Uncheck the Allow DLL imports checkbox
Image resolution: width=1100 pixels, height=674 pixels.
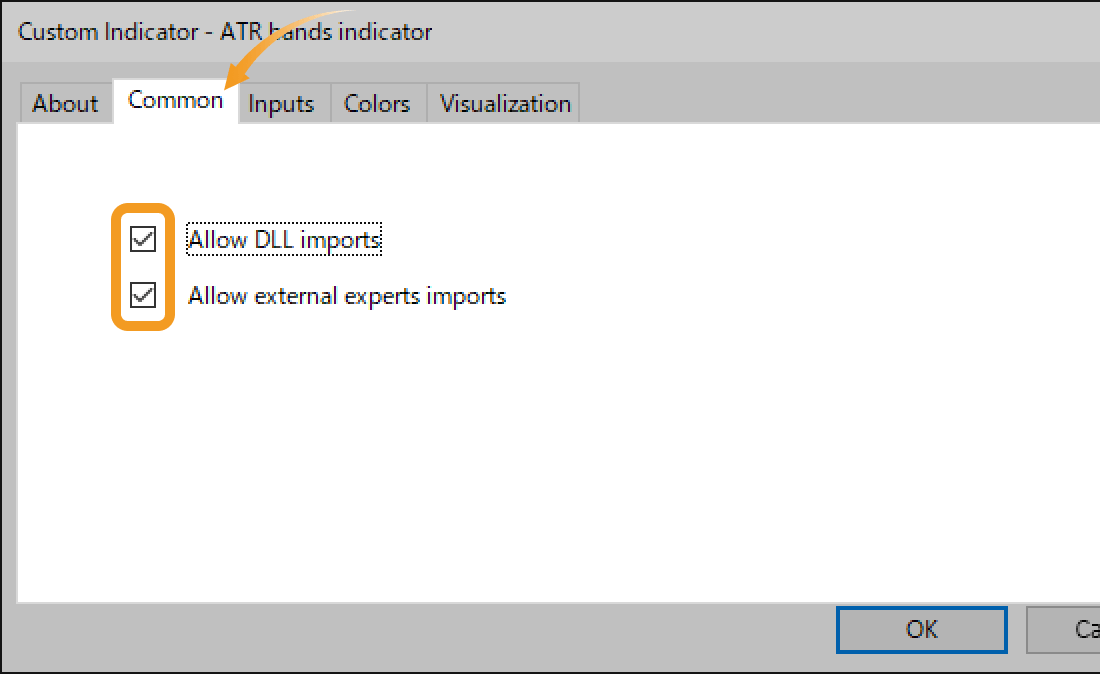143,239
